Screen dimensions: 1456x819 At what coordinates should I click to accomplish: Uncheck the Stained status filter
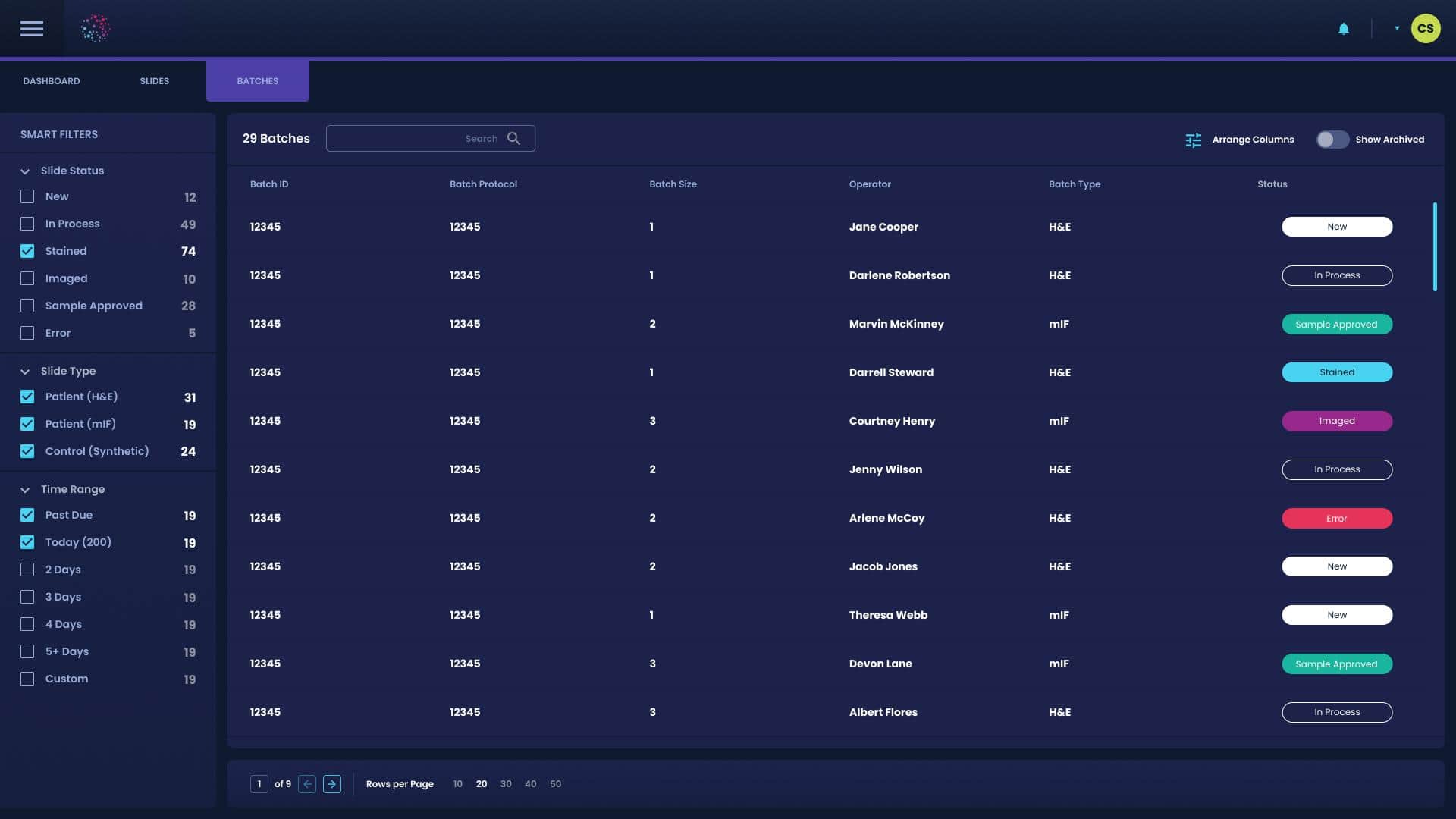point(27,251)
